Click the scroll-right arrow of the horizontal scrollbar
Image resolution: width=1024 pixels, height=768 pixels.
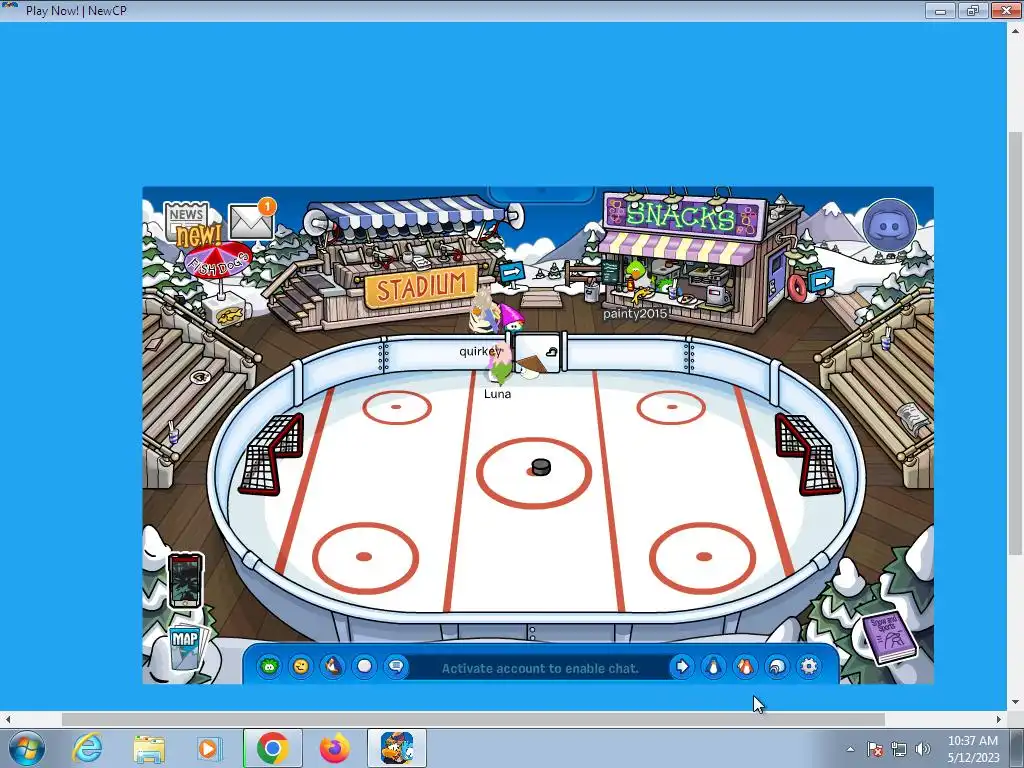[999, 719]
